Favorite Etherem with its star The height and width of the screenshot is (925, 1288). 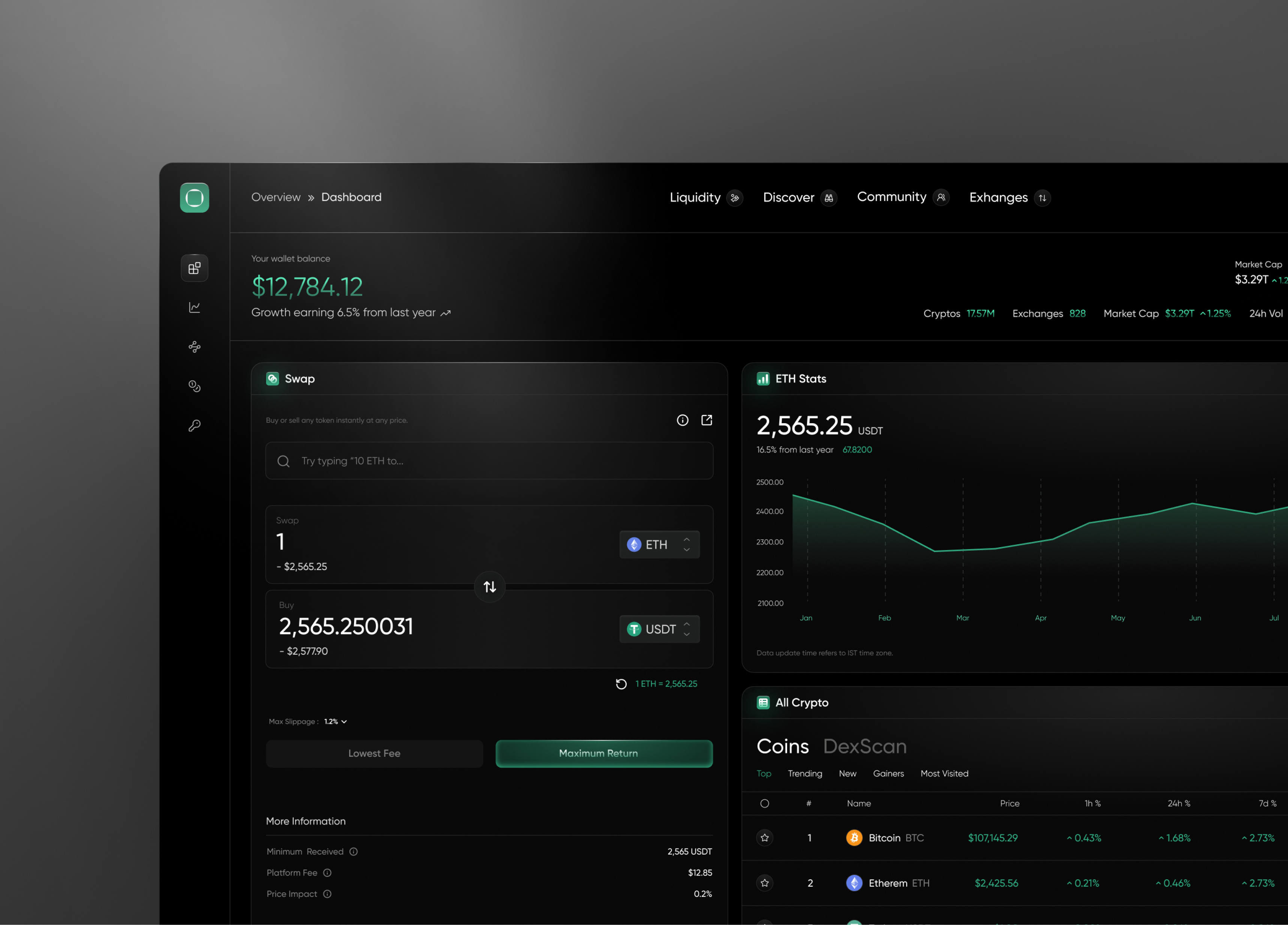coord(765,883)
